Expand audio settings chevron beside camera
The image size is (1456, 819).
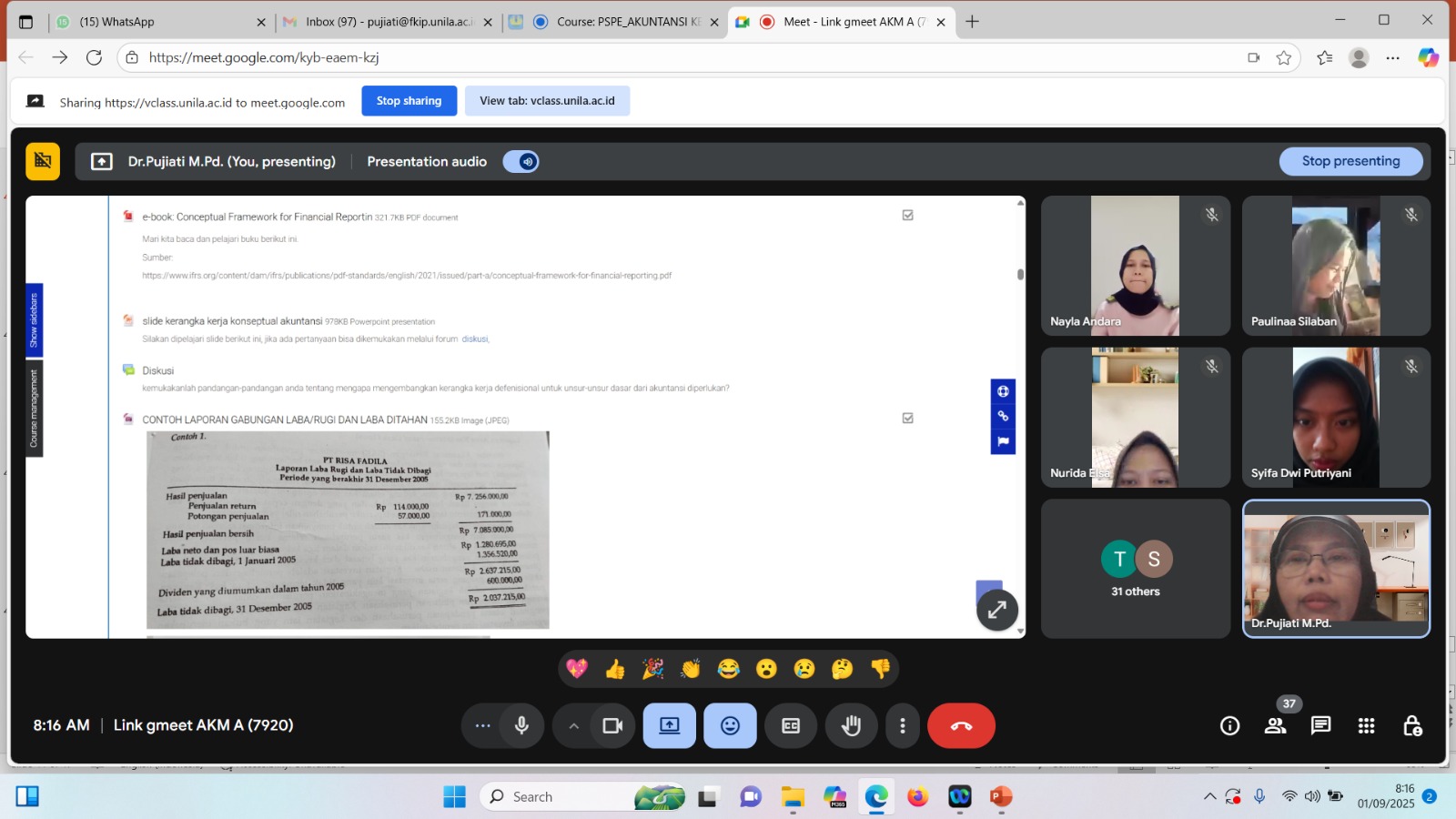pyautogui.click(x=573, y=725)
